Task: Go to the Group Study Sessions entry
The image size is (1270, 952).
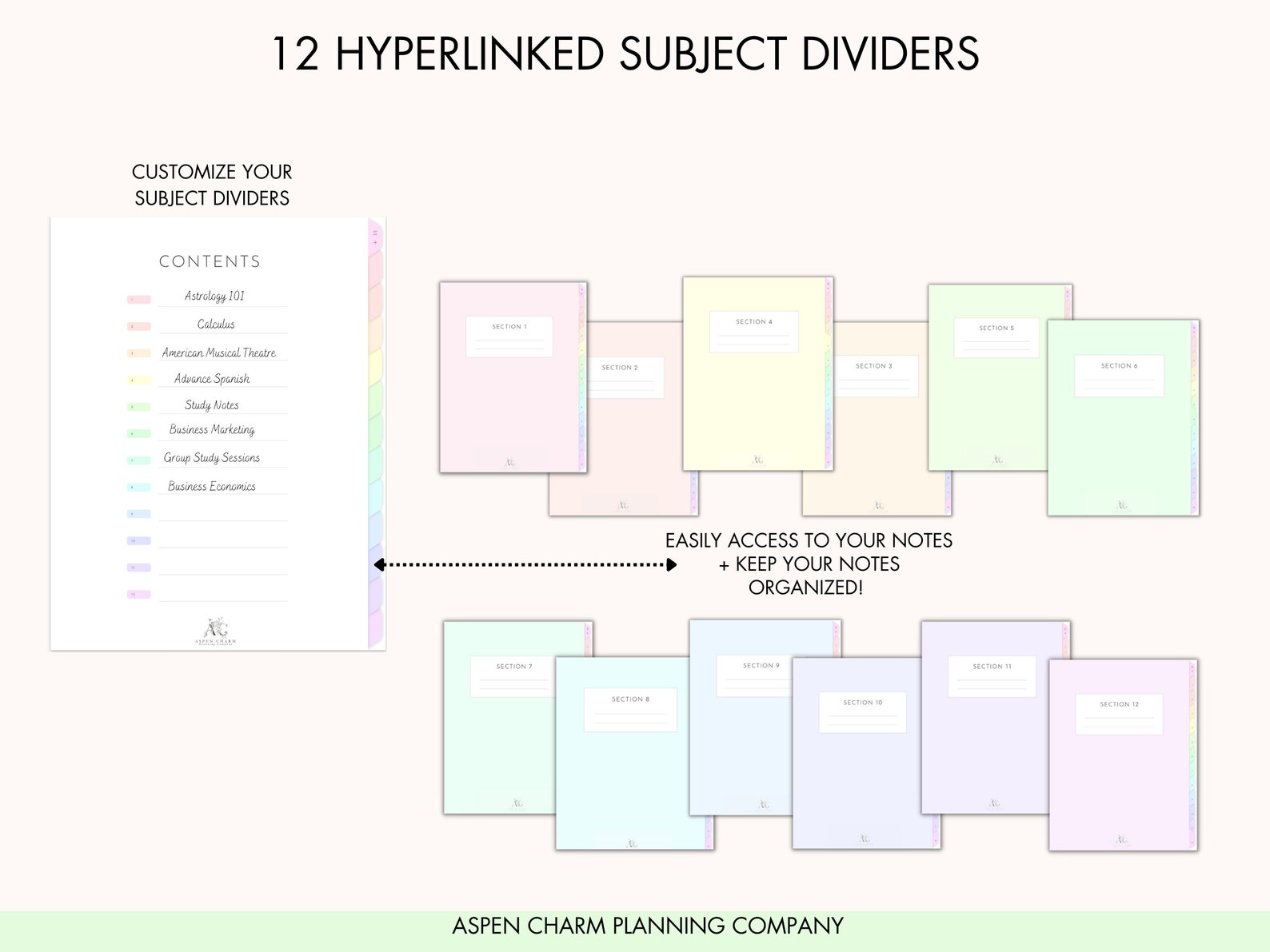Action: coord(212,458)
